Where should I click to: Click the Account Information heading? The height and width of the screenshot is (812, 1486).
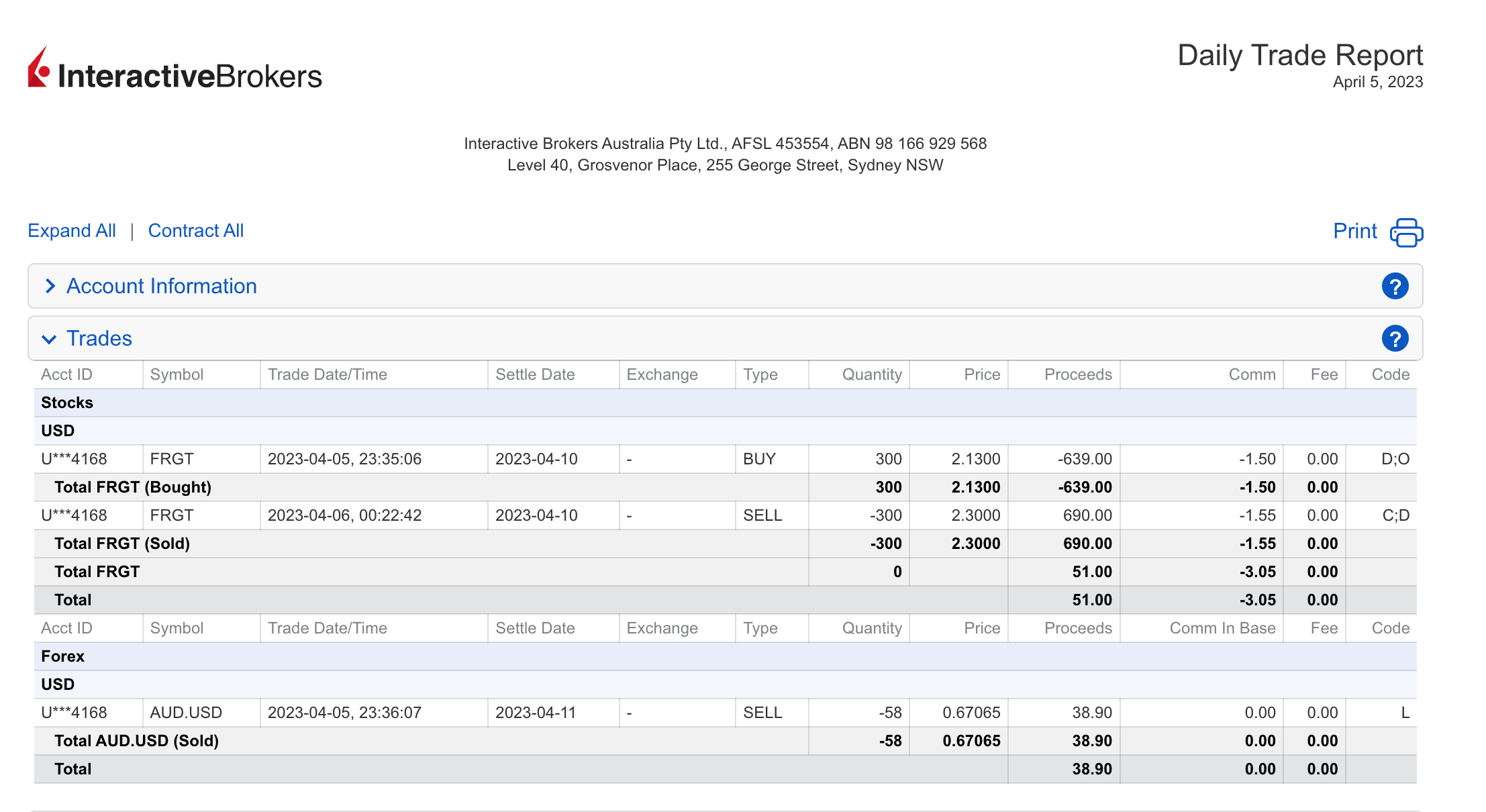coord(161,287)
